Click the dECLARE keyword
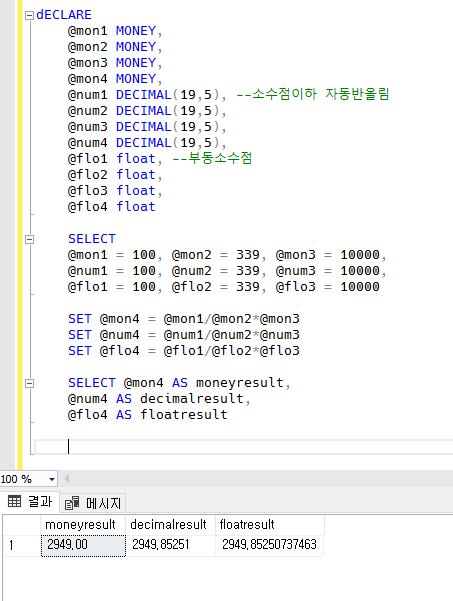Screen dimensions: 453x601 pyautogui.click(x=64, y=15)
